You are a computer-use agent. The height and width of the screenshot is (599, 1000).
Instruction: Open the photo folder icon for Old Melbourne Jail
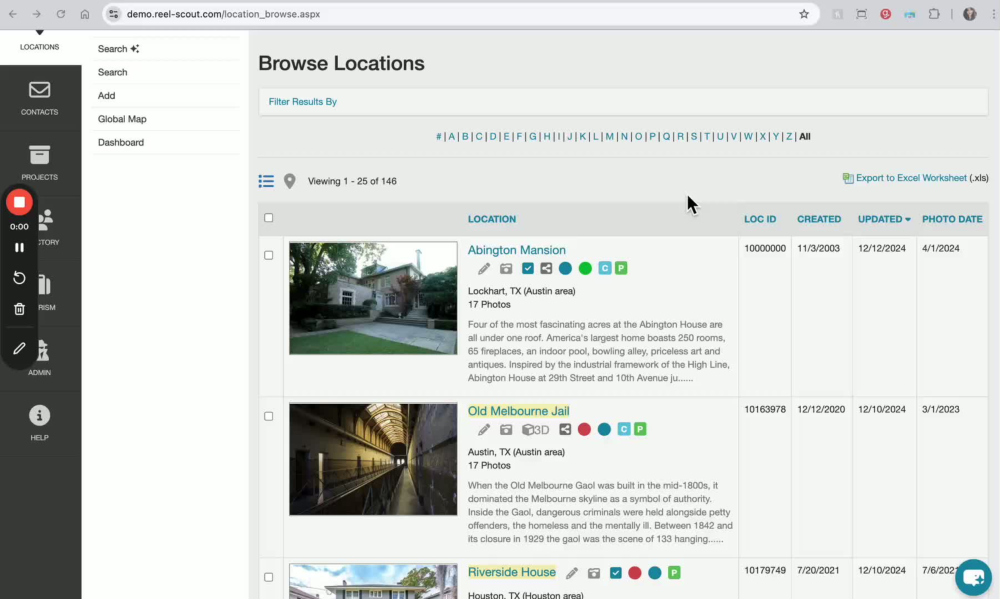click(x=506, y=429)
